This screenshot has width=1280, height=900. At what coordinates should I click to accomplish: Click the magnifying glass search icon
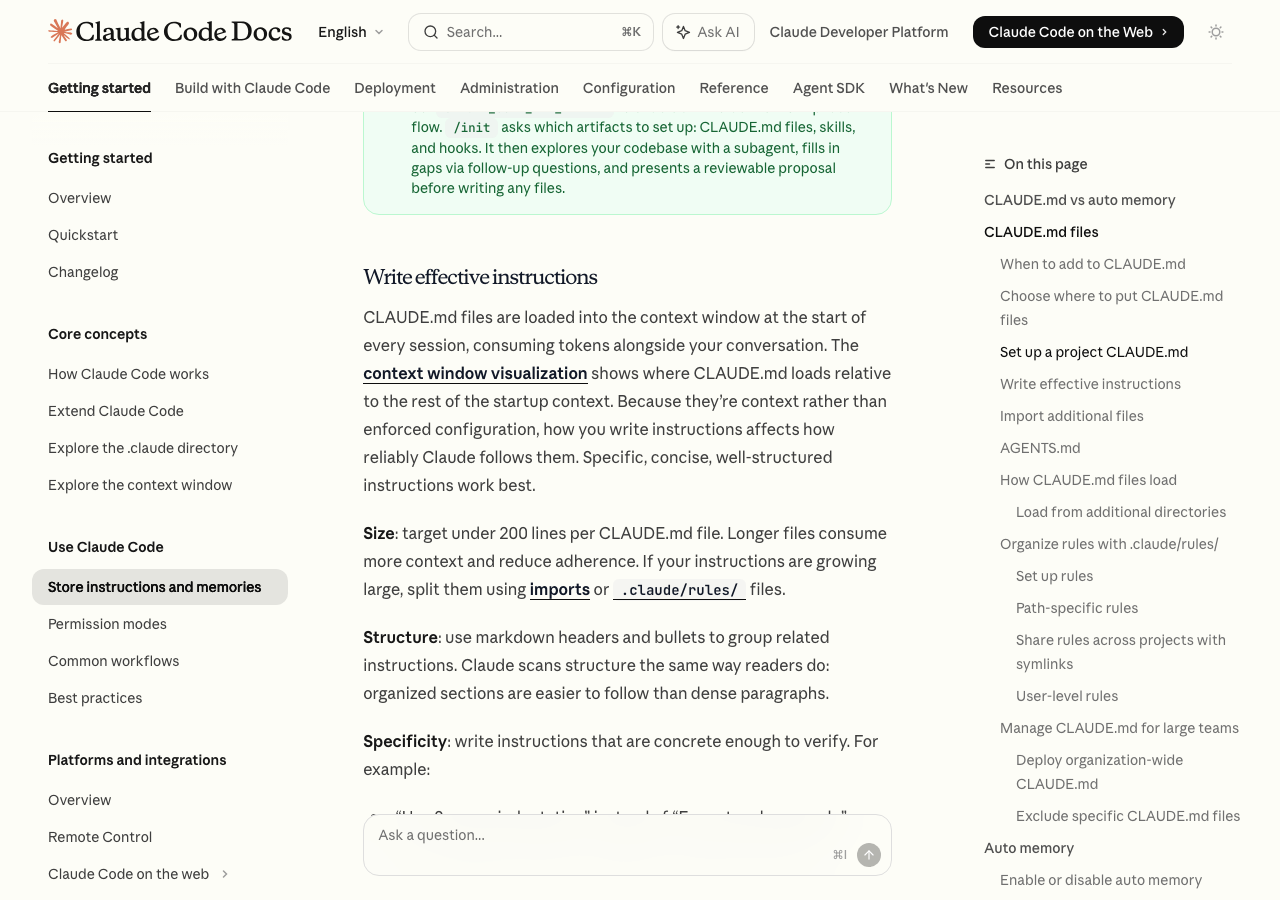point(431,32)
